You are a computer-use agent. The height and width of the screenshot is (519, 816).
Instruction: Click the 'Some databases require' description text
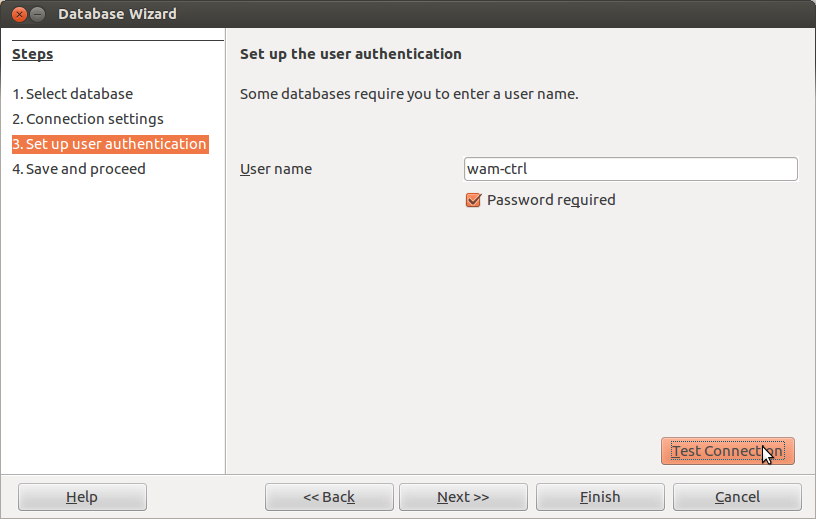409,94
